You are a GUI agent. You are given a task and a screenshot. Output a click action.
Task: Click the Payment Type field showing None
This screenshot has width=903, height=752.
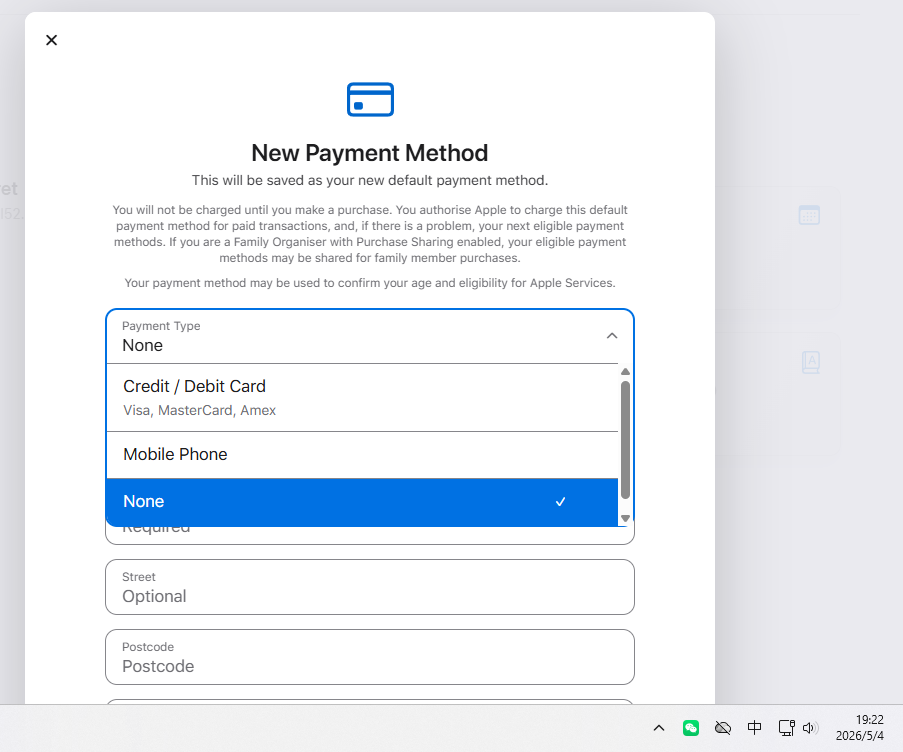(x=370, y=336)
